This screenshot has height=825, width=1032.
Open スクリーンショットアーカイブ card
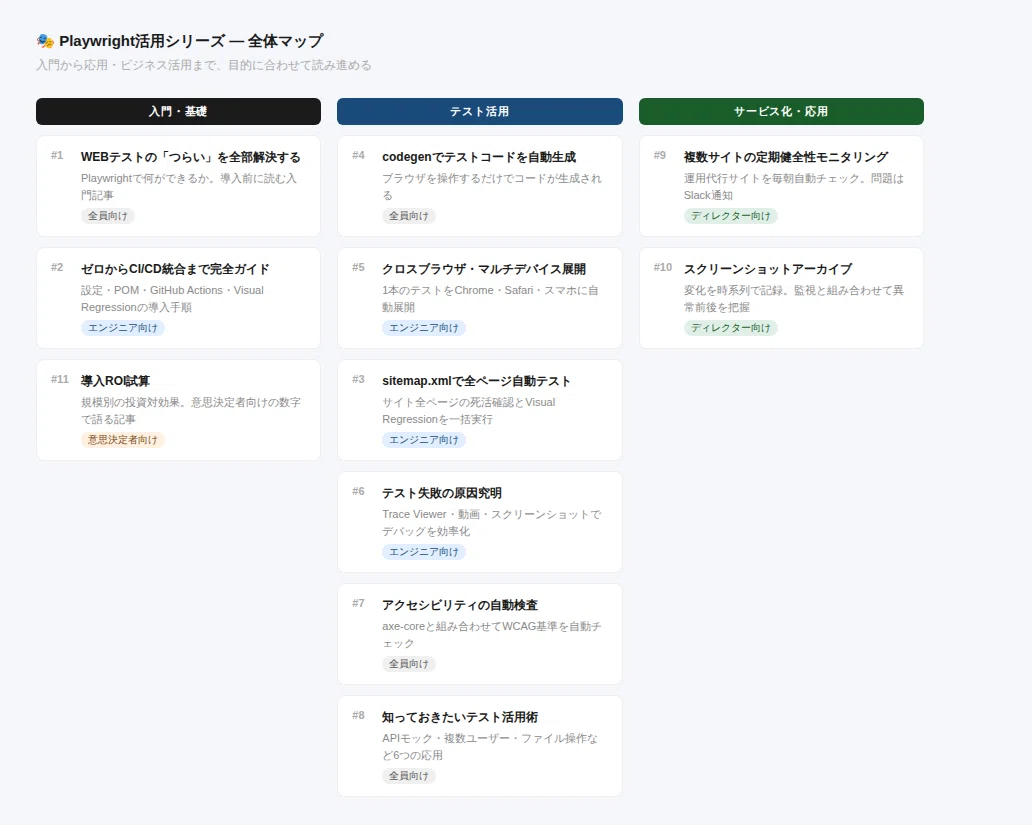tap(781, 298)
